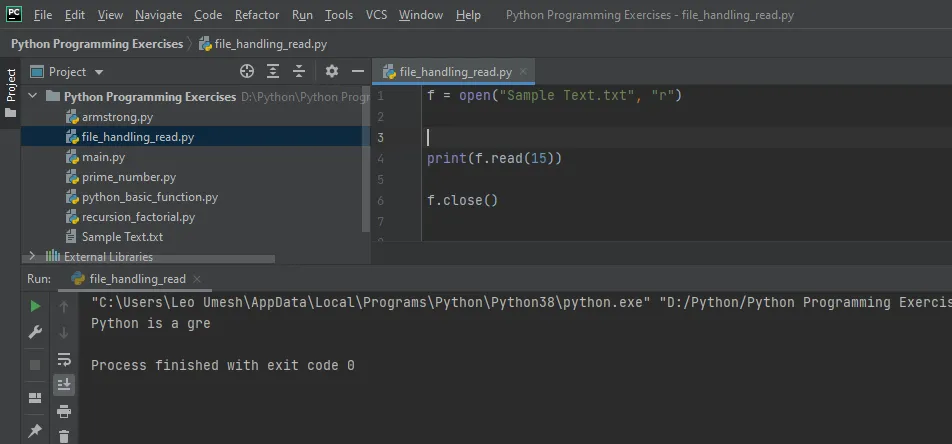Toggle Scroll to End in run console
The image size is (952, 444).
pyautogui.click(x=64, y=384)
